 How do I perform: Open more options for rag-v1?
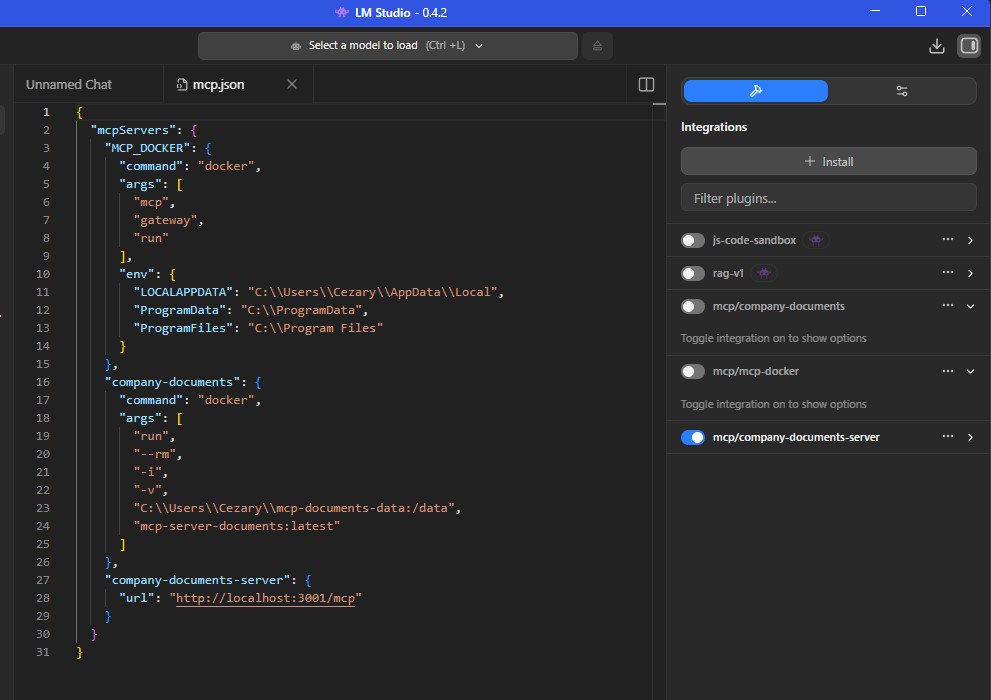[947, 272]
